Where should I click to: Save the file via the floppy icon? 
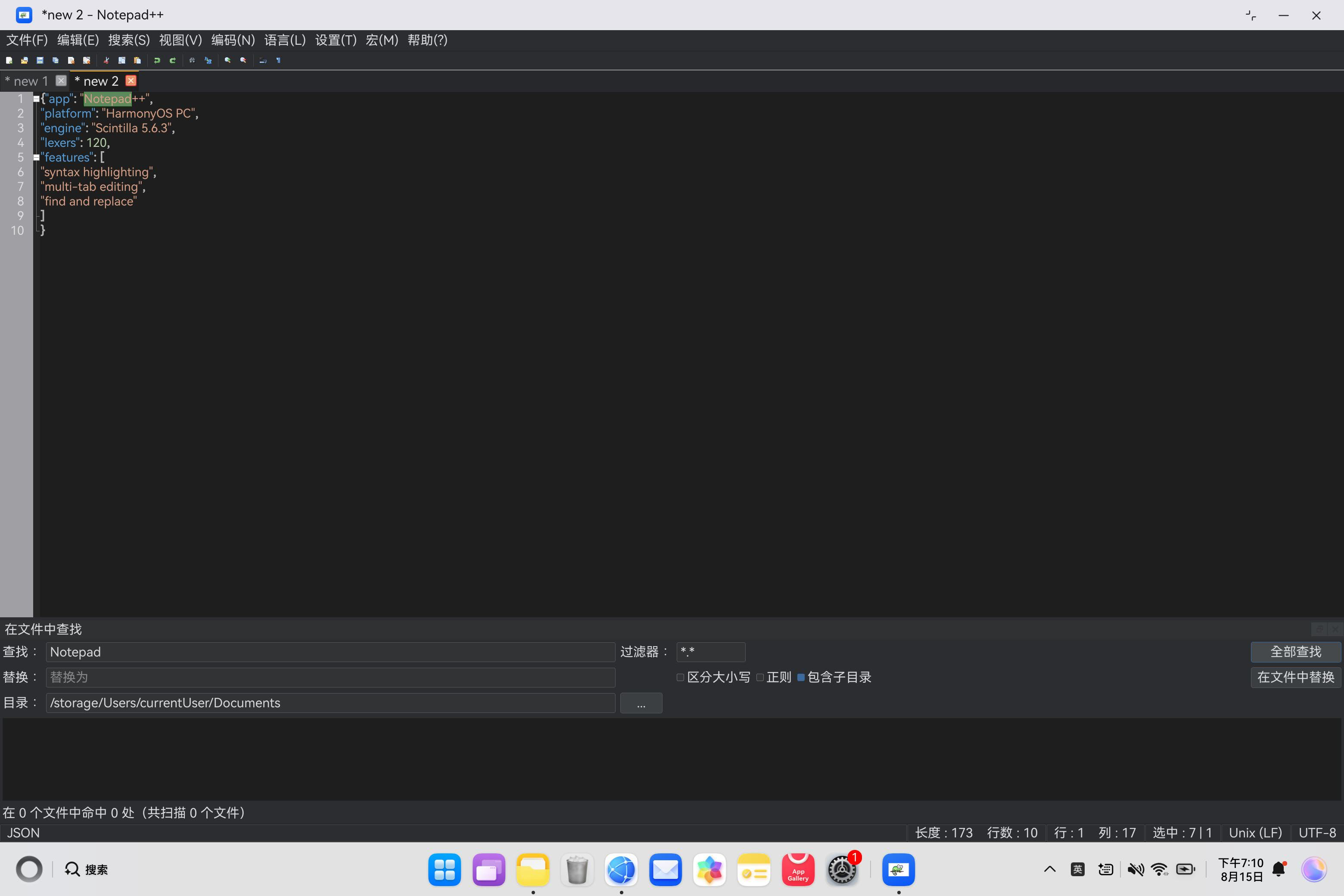pyautogui.click(x=40, y=60)
